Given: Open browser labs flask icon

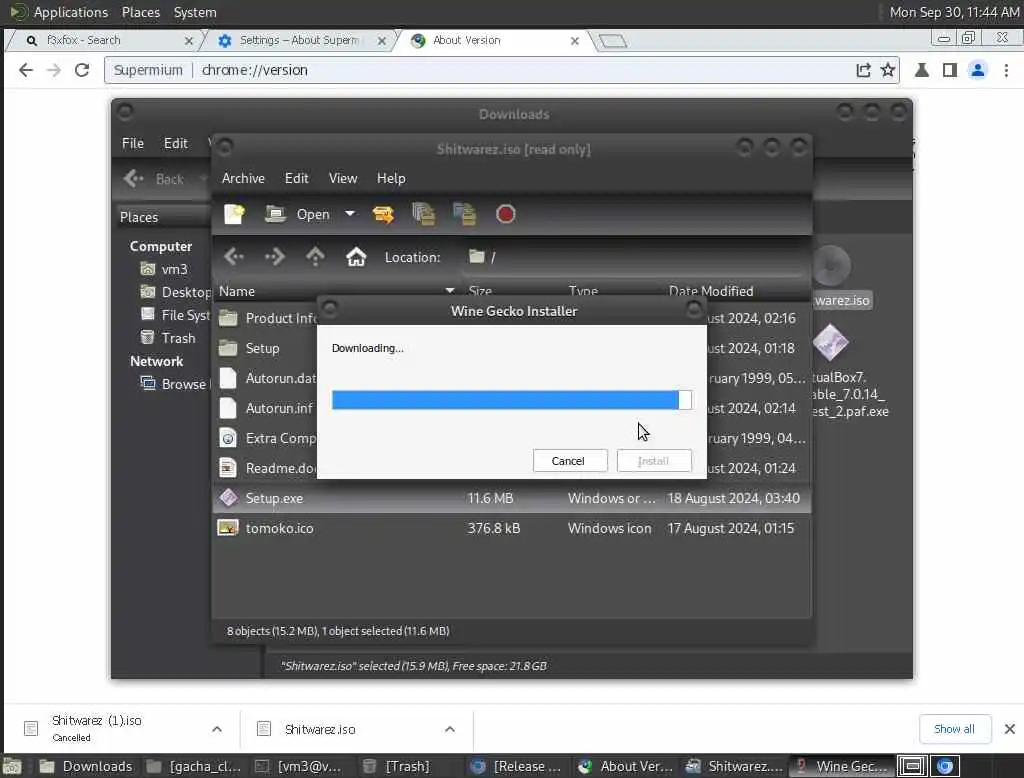Looking at the screenshot, I should click(x=921, y=70).
